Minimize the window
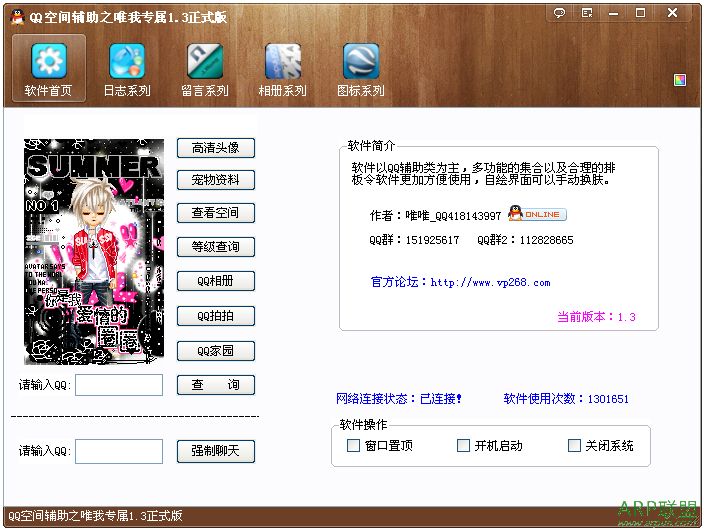This screenshot has height=530, width=704. click(x=613, y=13)
